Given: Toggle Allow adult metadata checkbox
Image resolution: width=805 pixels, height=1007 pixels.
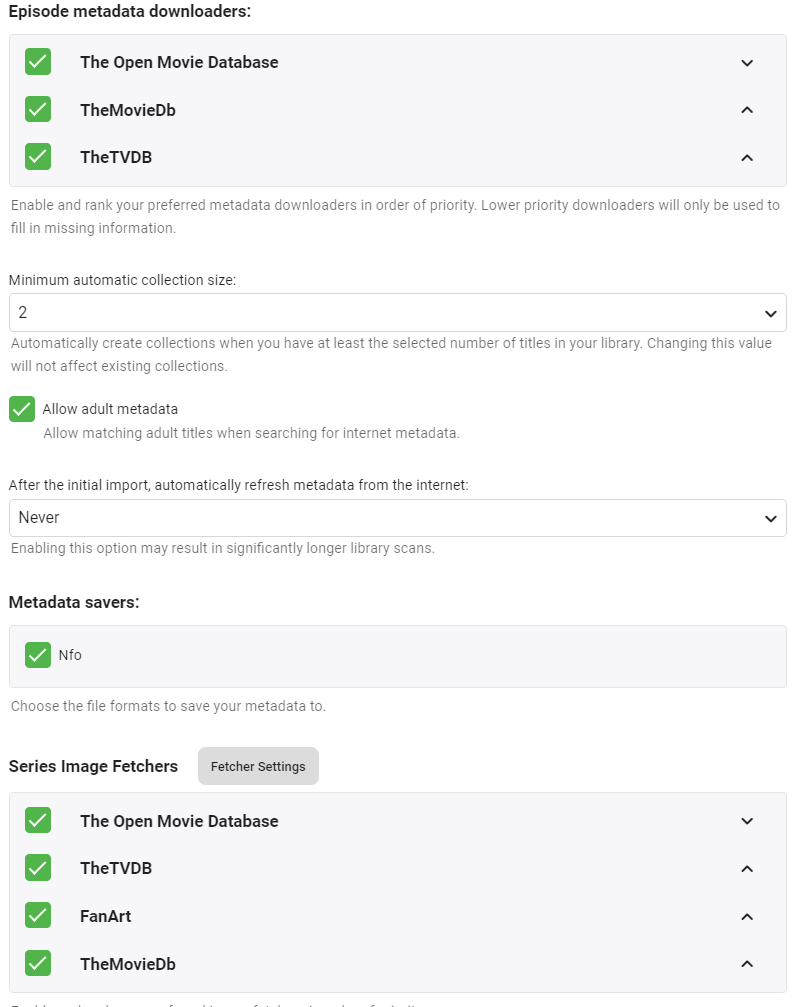Looking at the screenshot, I should [22, 409].
